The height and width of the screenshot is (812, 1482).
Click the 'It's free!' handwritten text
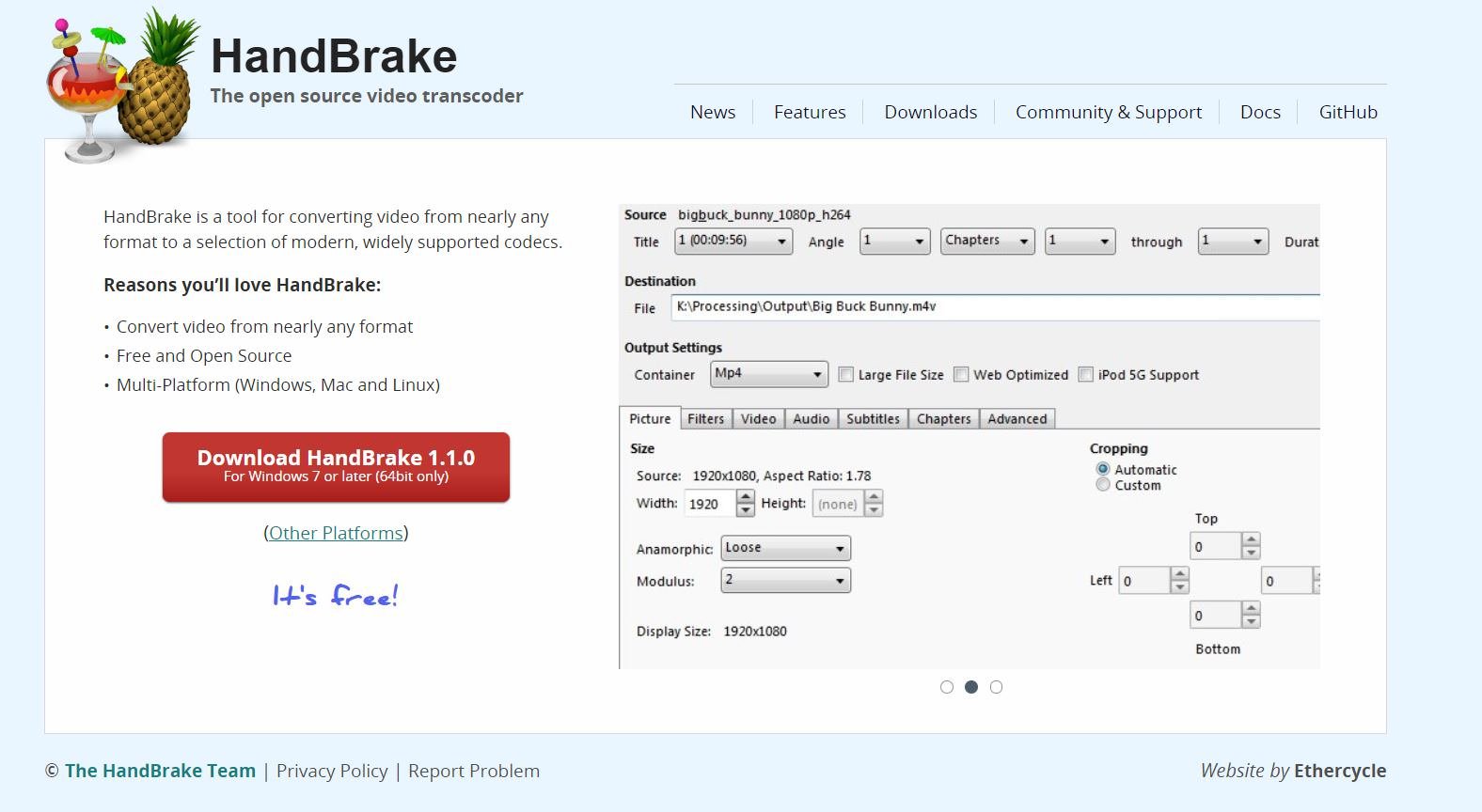[336, 596]
